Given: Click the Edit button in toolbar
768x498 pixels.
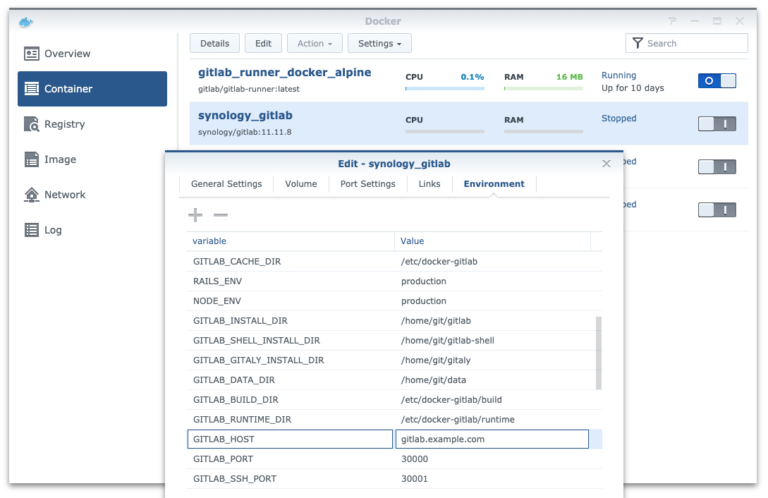Looking at the screenshot, I should (263, 44).
